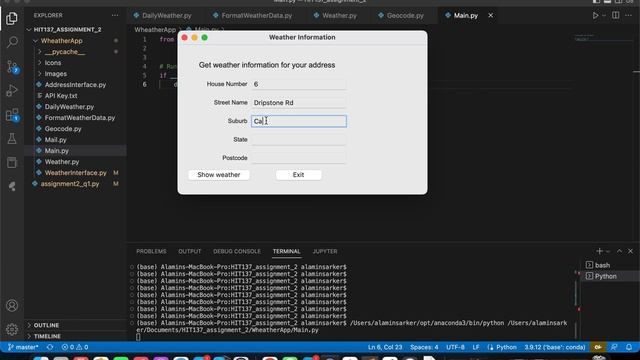Open the run button dropdown arrow
Image resolution: width=640 pixels, height=360 pixels.
click(604, 16)
